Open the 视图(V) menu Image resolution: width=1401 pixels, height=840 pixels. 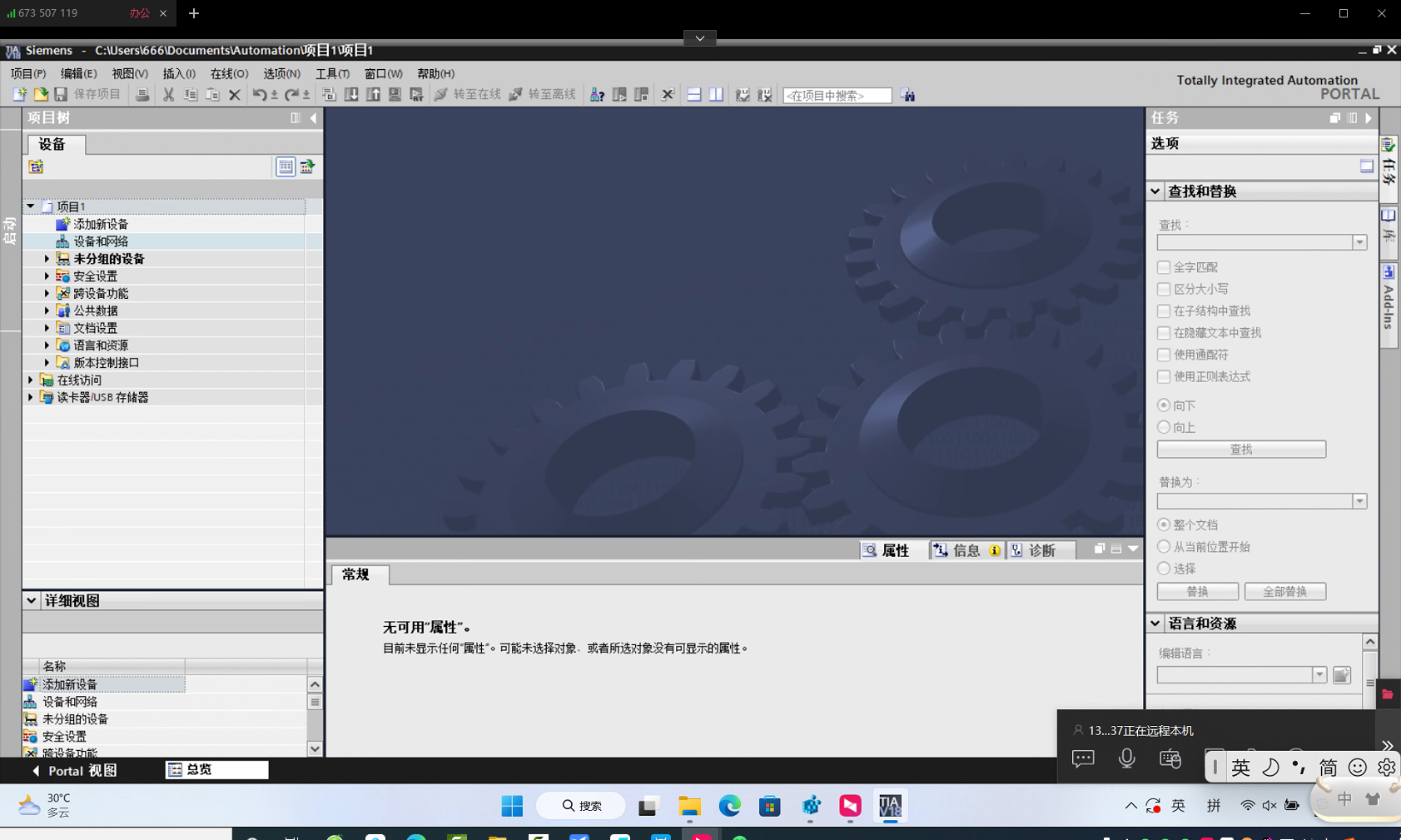(130, 74)
